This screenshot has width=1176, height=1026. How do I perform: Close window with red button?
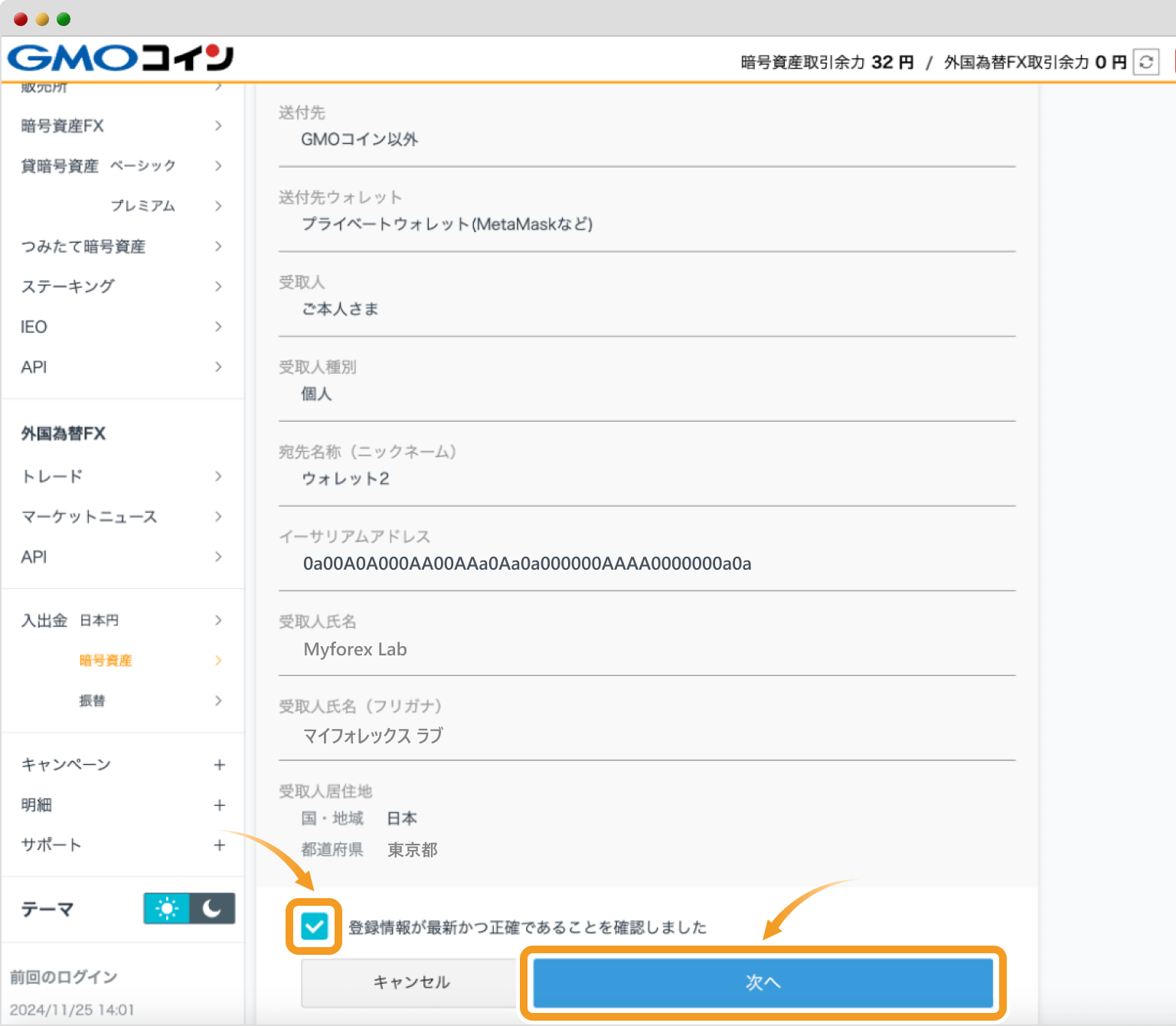click(21, 19)
